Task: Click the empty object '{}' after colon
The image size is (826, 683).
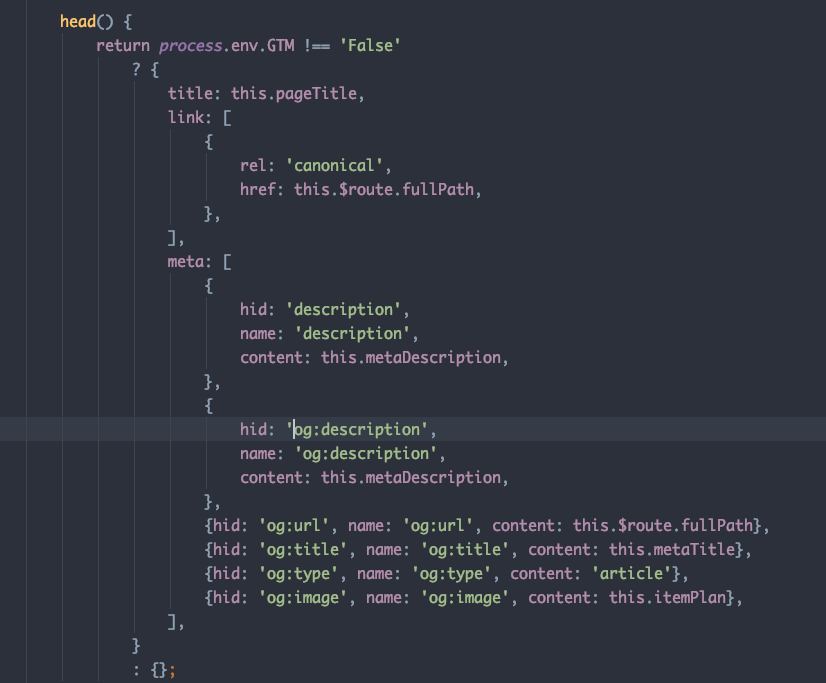Action: (159, 670)
